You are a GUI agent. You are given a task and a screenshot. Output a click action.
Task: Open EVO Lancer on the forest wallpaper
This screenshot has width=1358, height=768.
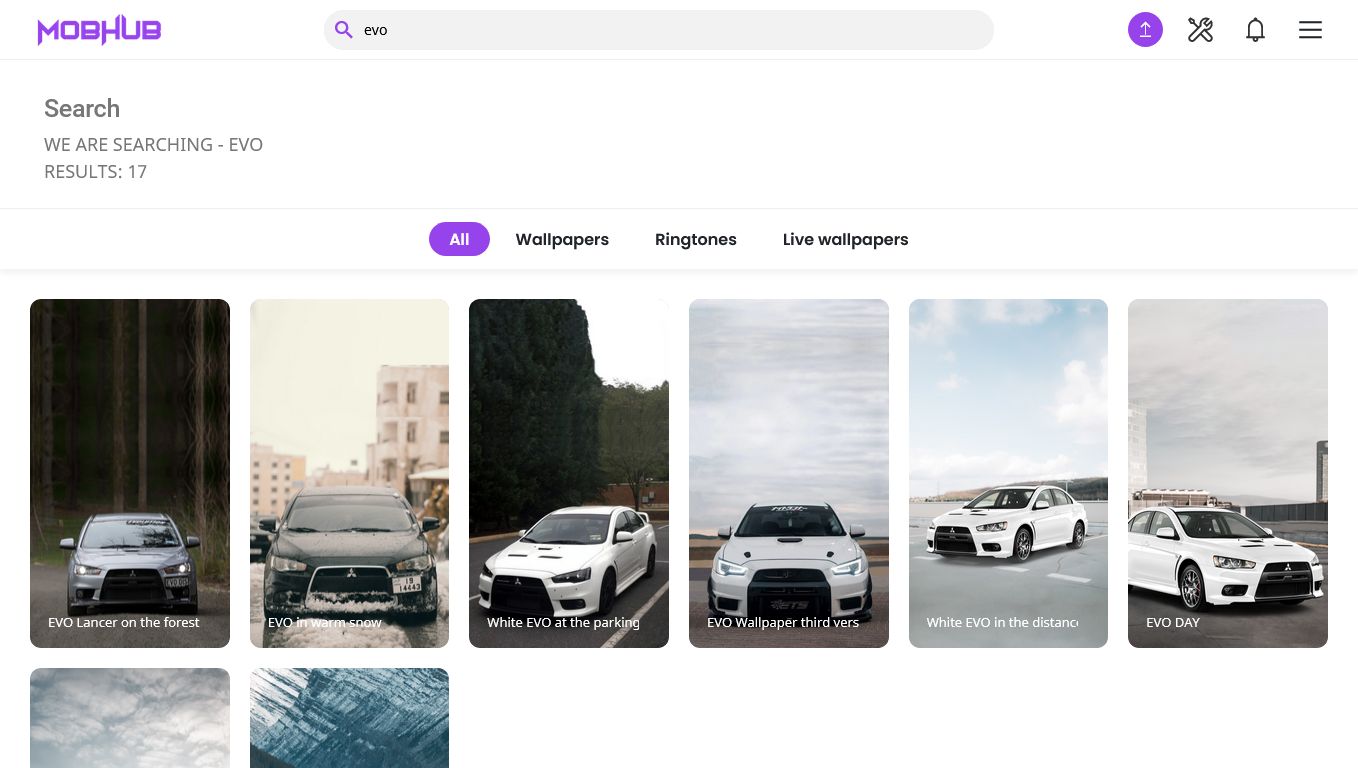point(130,473)
